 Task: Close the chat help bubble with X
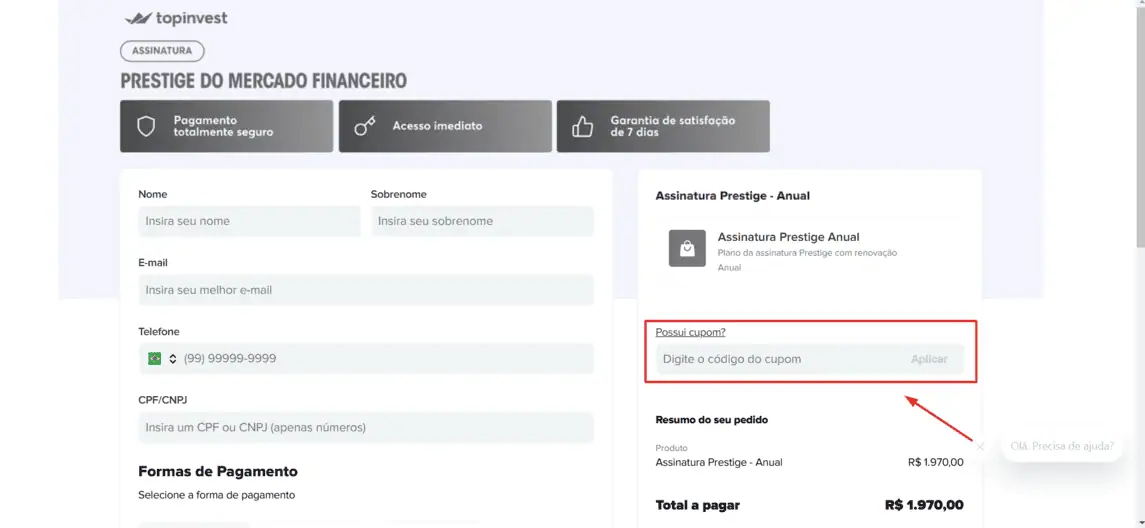pos(980,445)
